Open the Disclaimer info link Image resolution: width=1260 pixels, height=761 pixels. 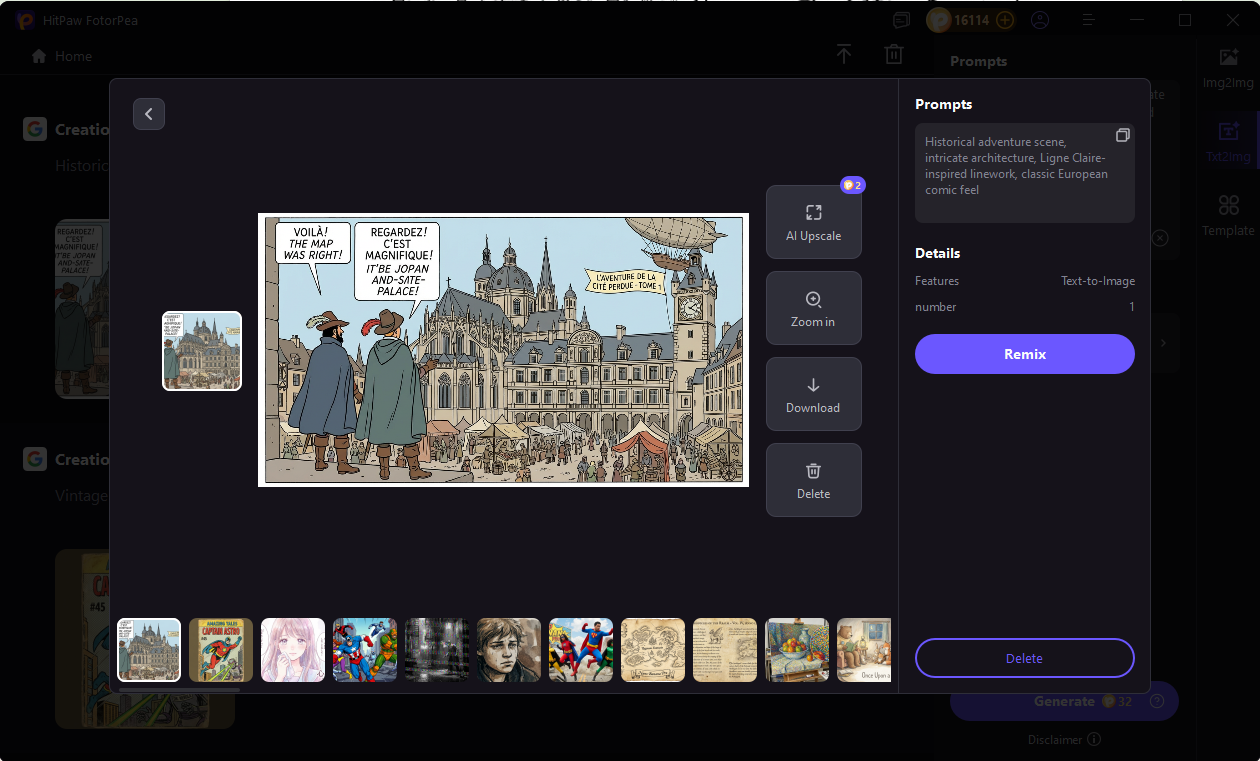(x=1063, y=739)
